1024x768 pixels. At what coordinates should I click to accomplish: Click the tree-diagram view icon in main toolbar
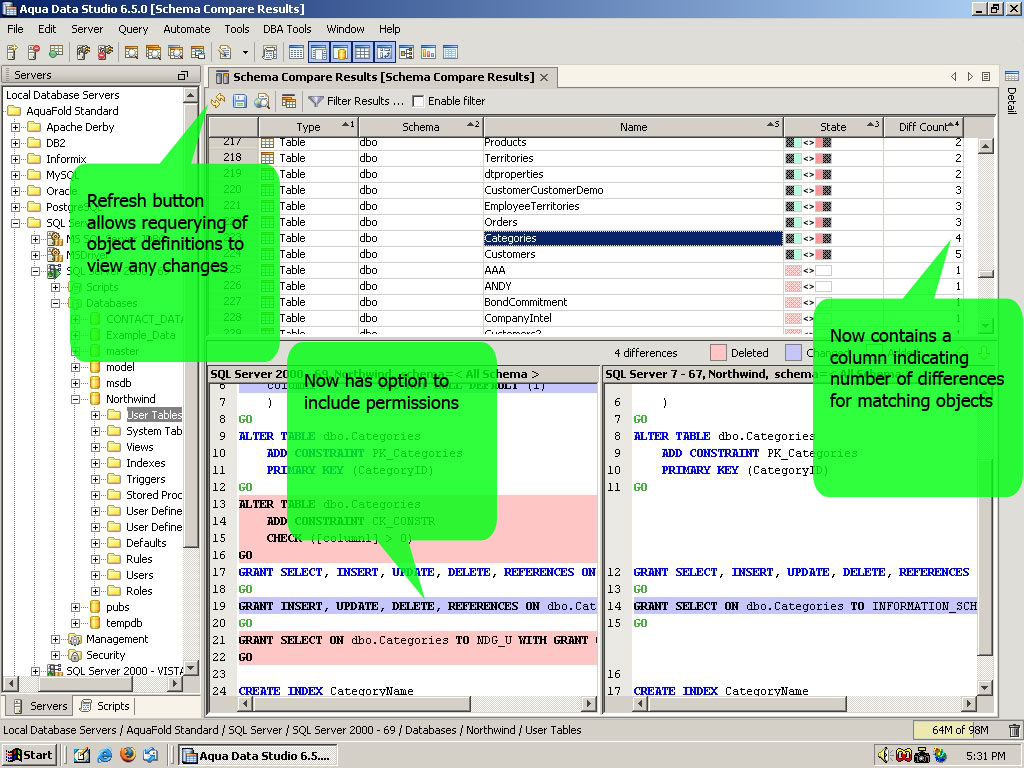click(406, 52)
